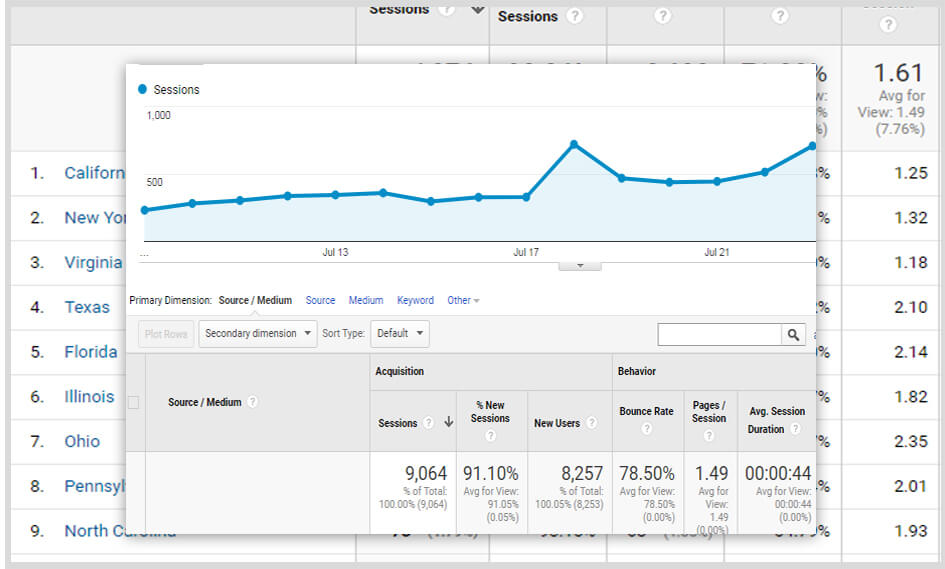Click the help icon under Pages / Session
945x569 pixels.
pyautogui.click(x=709, y=436)
